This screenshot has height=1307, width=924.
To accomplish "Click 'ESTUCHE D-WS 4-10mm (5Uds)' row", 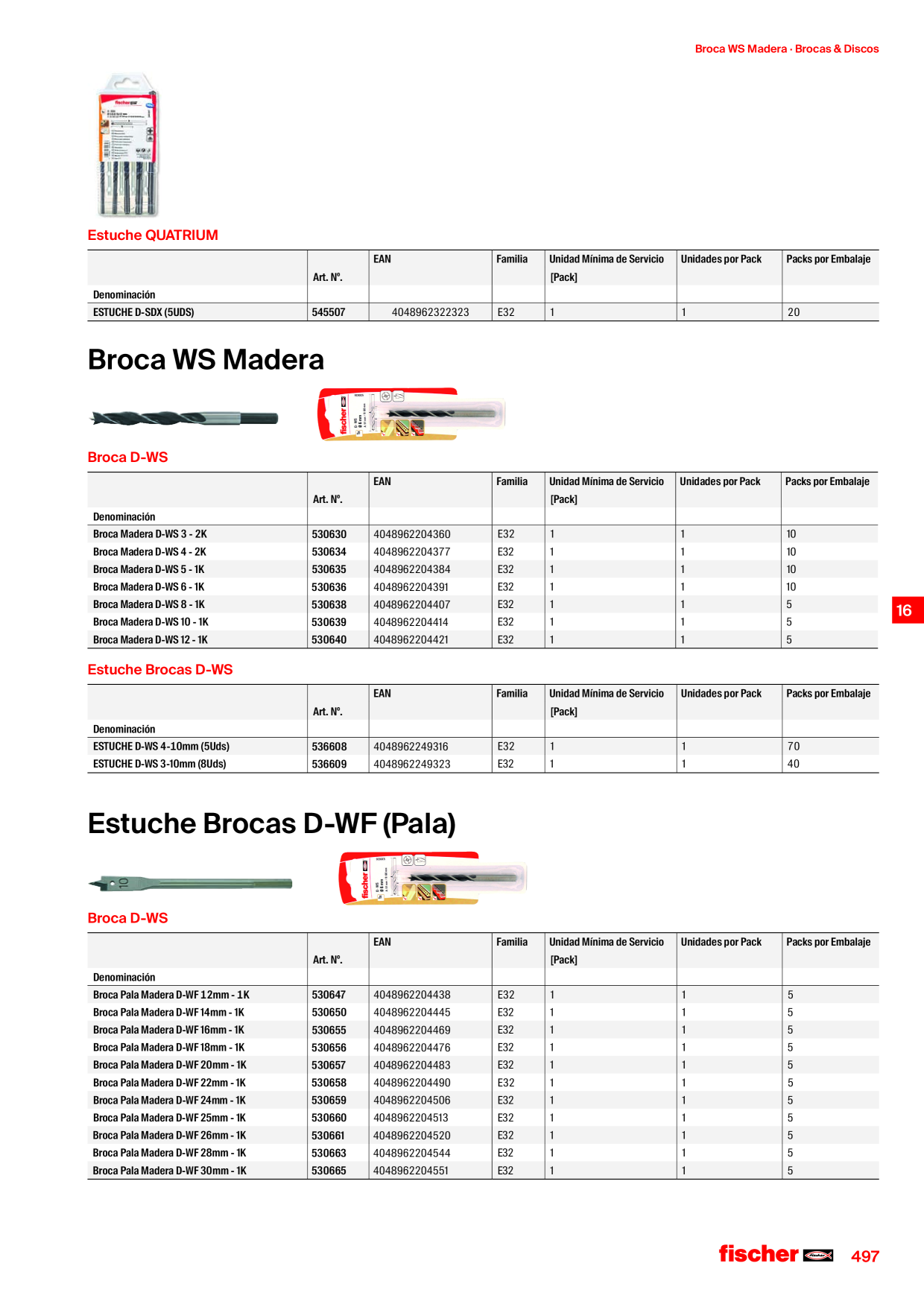I will [x=483, y=747].
